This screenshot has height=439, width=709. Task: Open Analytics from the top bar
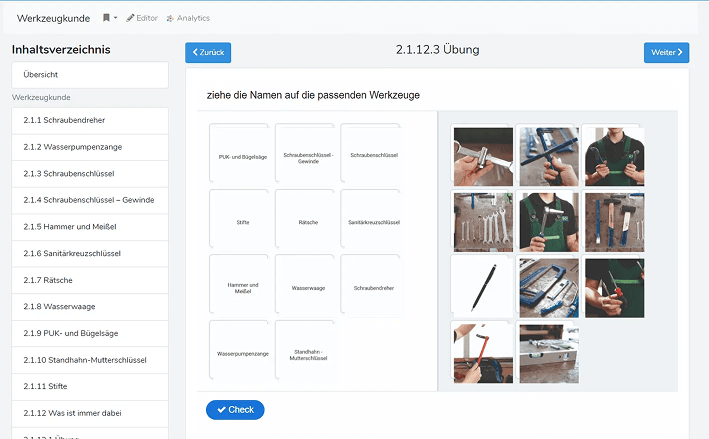click(x=188, y=18)
